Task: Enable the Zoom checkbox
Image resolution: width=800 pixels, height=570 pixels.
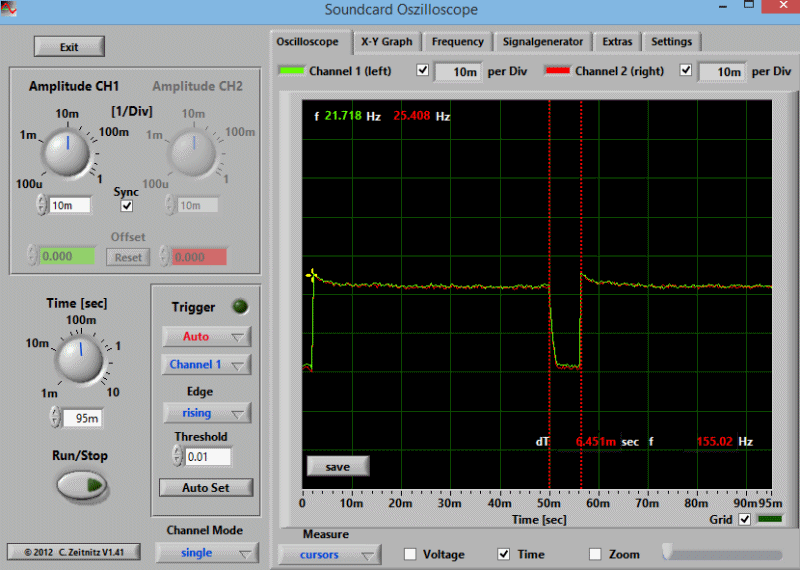Action: 595,554
